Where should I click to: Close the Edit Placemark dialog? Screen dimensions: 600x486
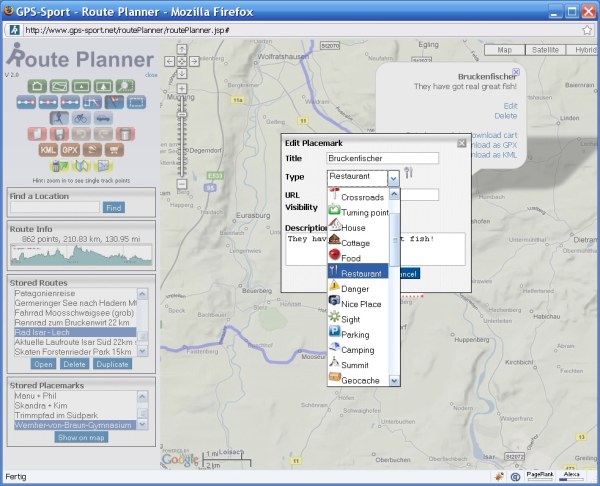[x=462, y=143]
